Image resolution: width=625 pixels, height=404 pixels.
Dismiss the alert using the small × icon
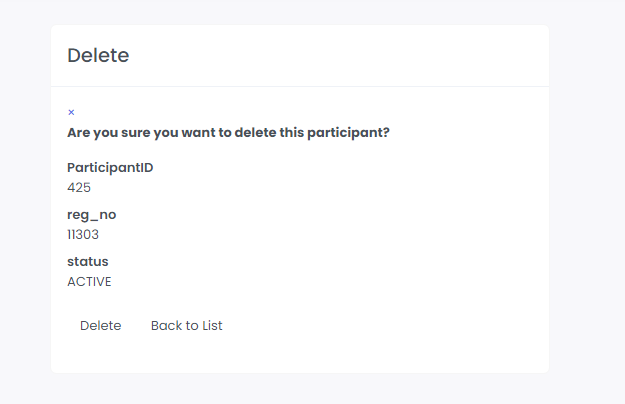pyautogui.click(x=71, y=113)
